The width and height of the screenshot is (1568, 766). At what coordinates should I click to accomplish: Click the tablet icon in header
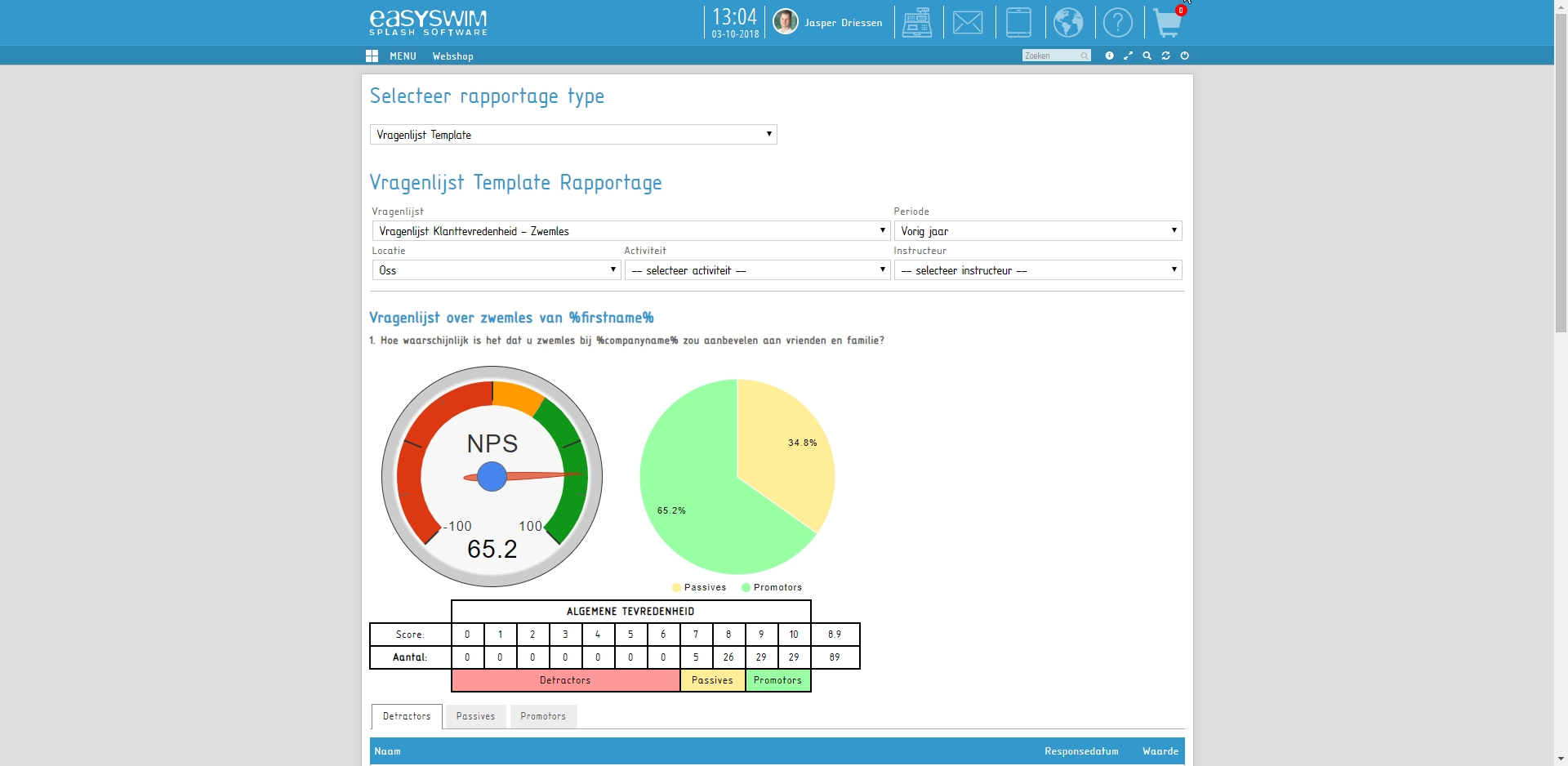click(1018, 22)
